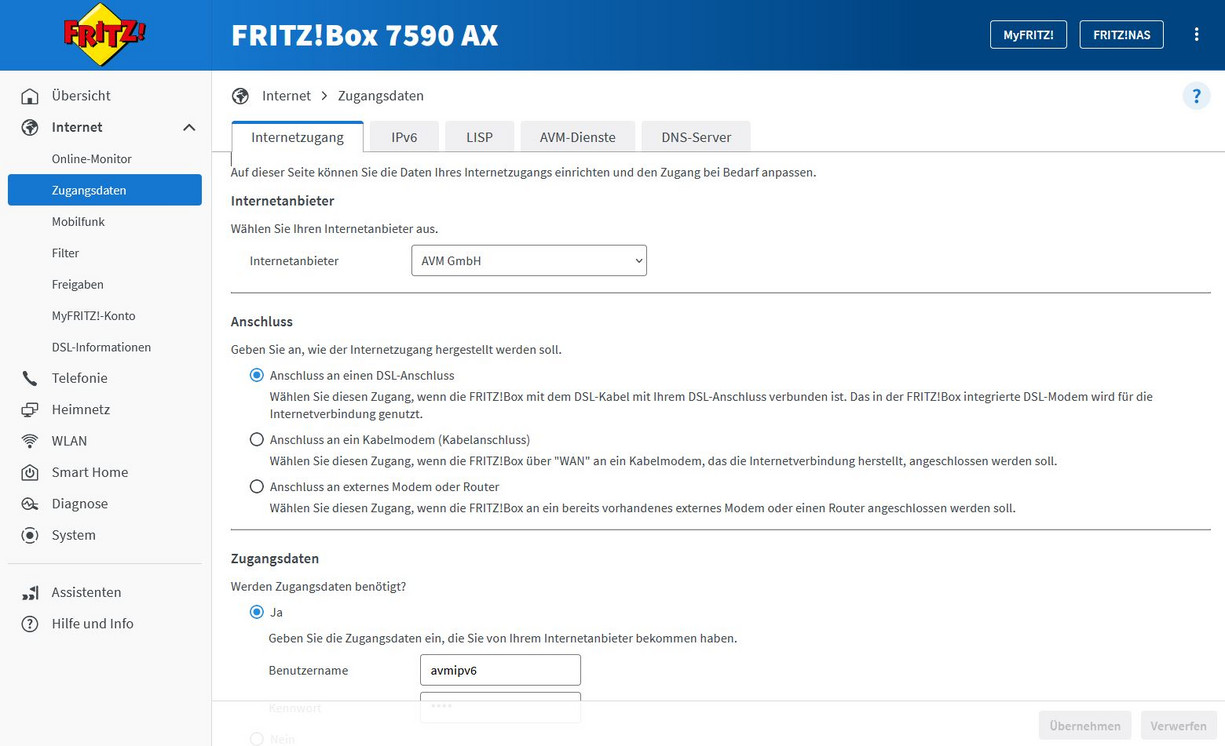Click the Verwerfen button
Viewport: 1225px width, 746px height.
pyautogui.click(x=1178, y=726)
